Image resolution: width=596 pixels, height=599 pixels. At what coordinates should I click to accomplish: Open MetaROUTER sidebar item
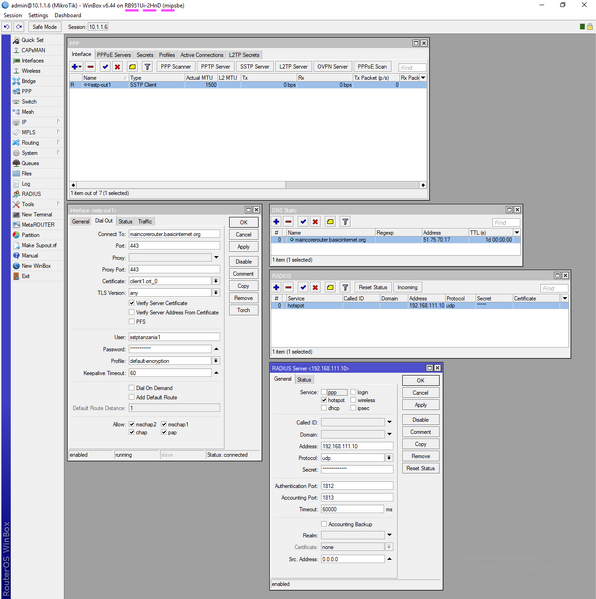point(38,225)
